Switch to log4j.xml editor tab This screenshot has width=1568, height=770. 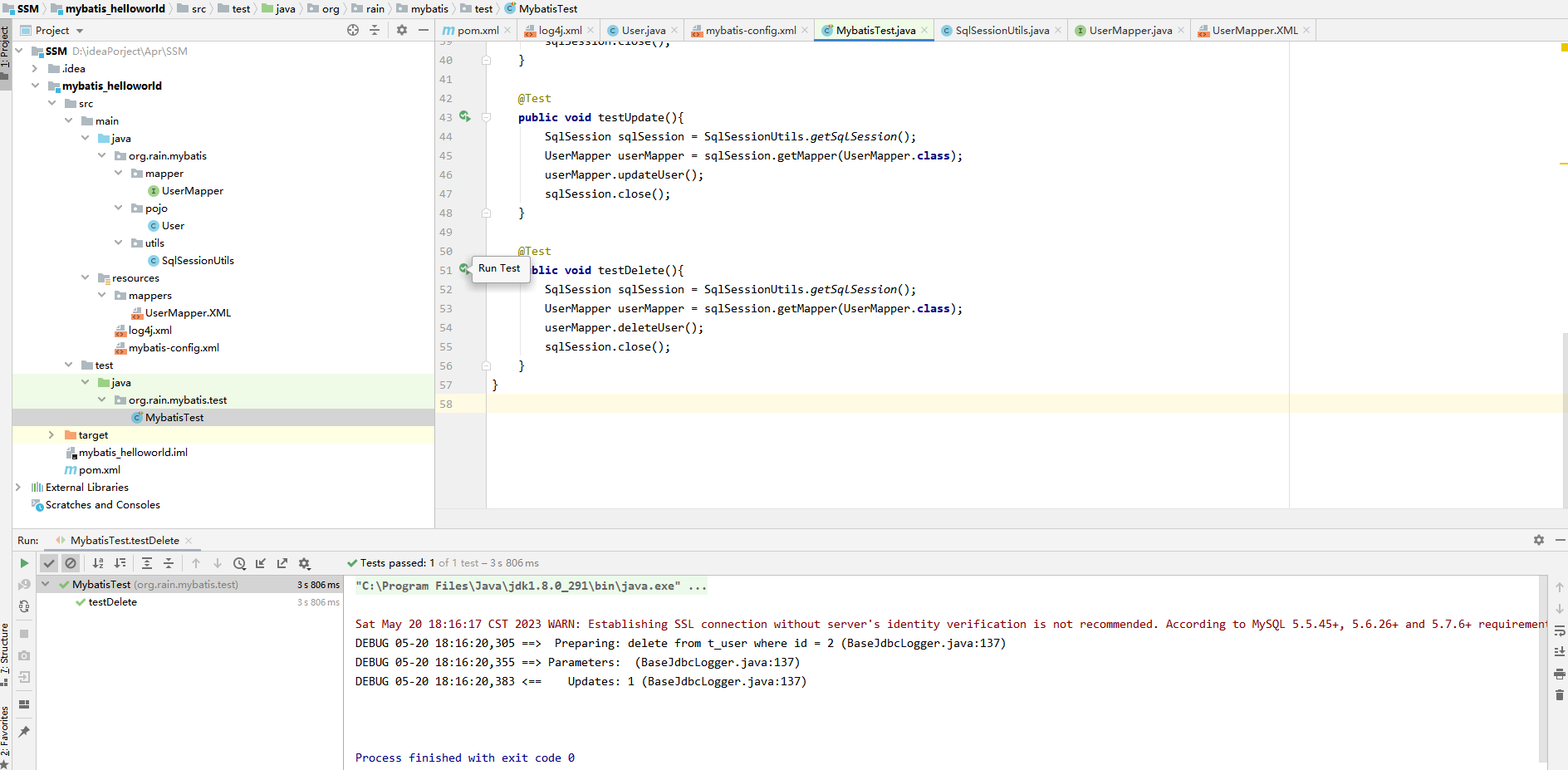pyautogui.click(x=560, y=31)
